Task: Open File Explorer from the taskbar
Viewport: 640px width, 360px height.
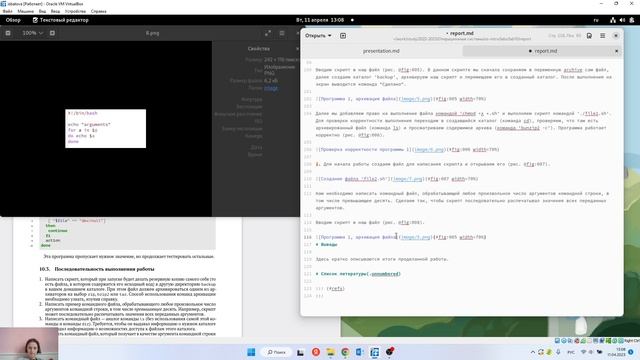Action: tap(330, 352)
